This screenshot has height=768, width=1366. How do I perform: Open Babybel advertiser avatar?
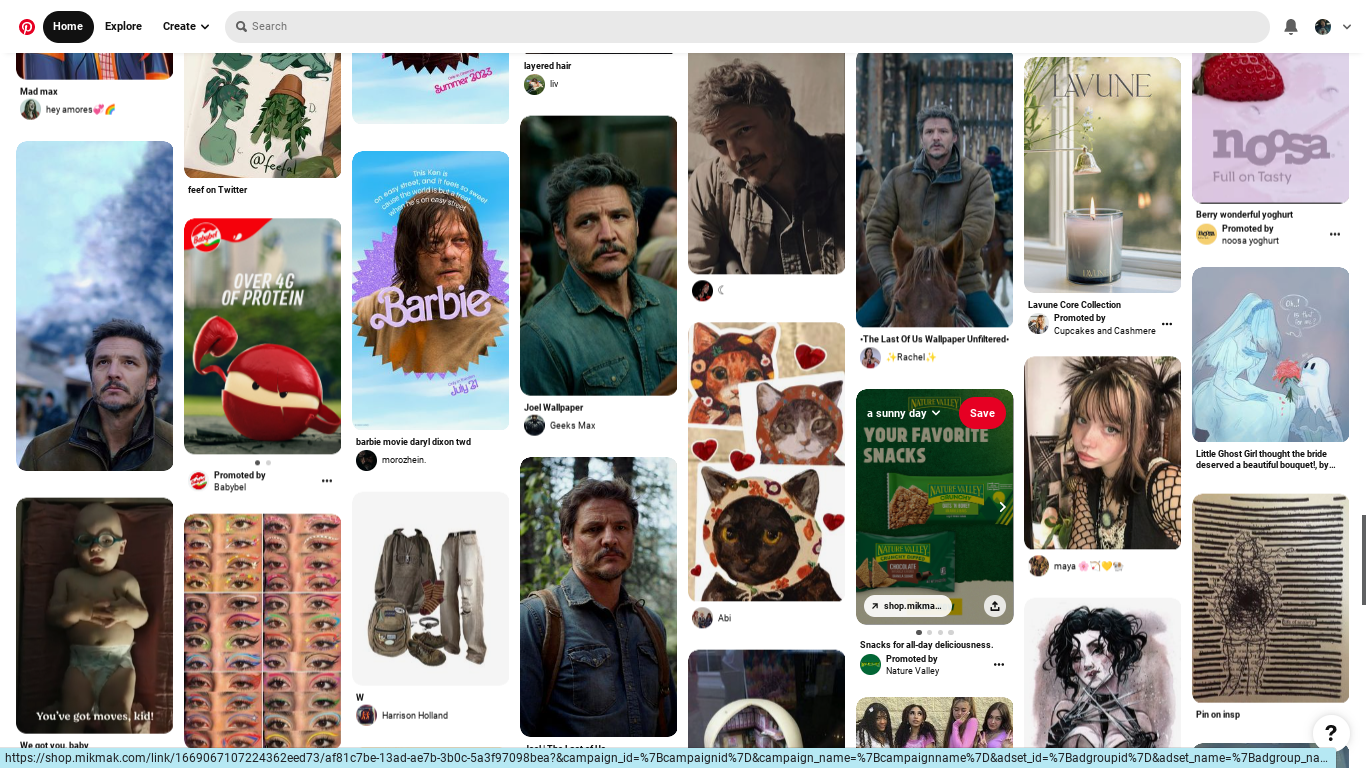(198, 481)
